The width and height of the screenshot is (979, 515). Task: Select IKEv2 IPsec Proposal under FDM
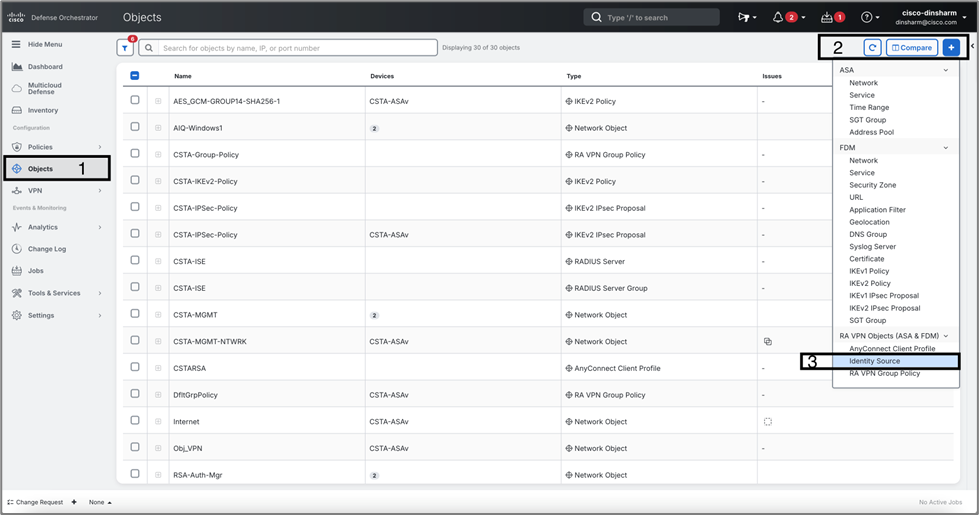[x=884, y=308]
